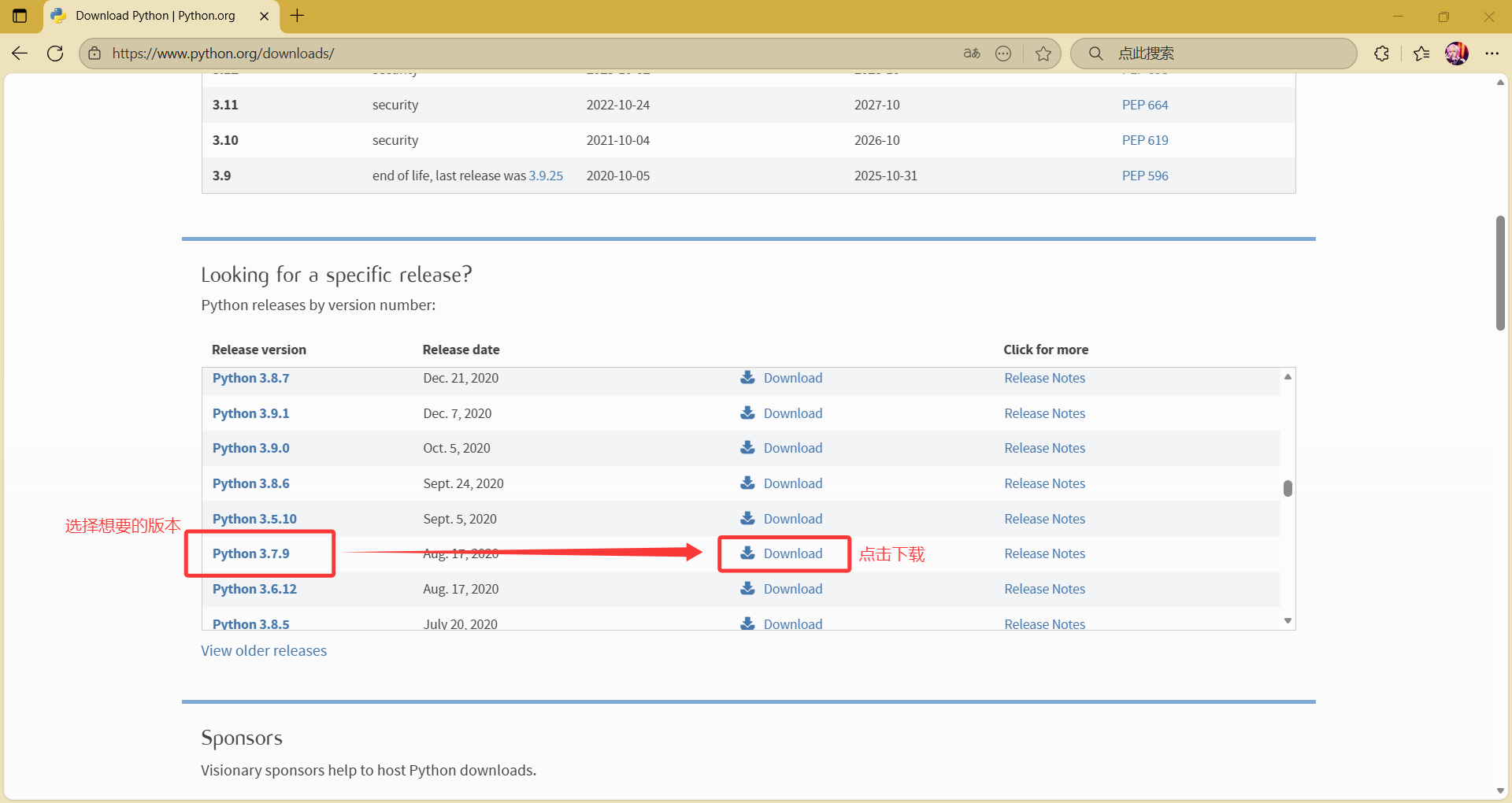Click Download text for Python 3.7.9
Viewport: 1512px width, 803px height.
coord(793,553)
